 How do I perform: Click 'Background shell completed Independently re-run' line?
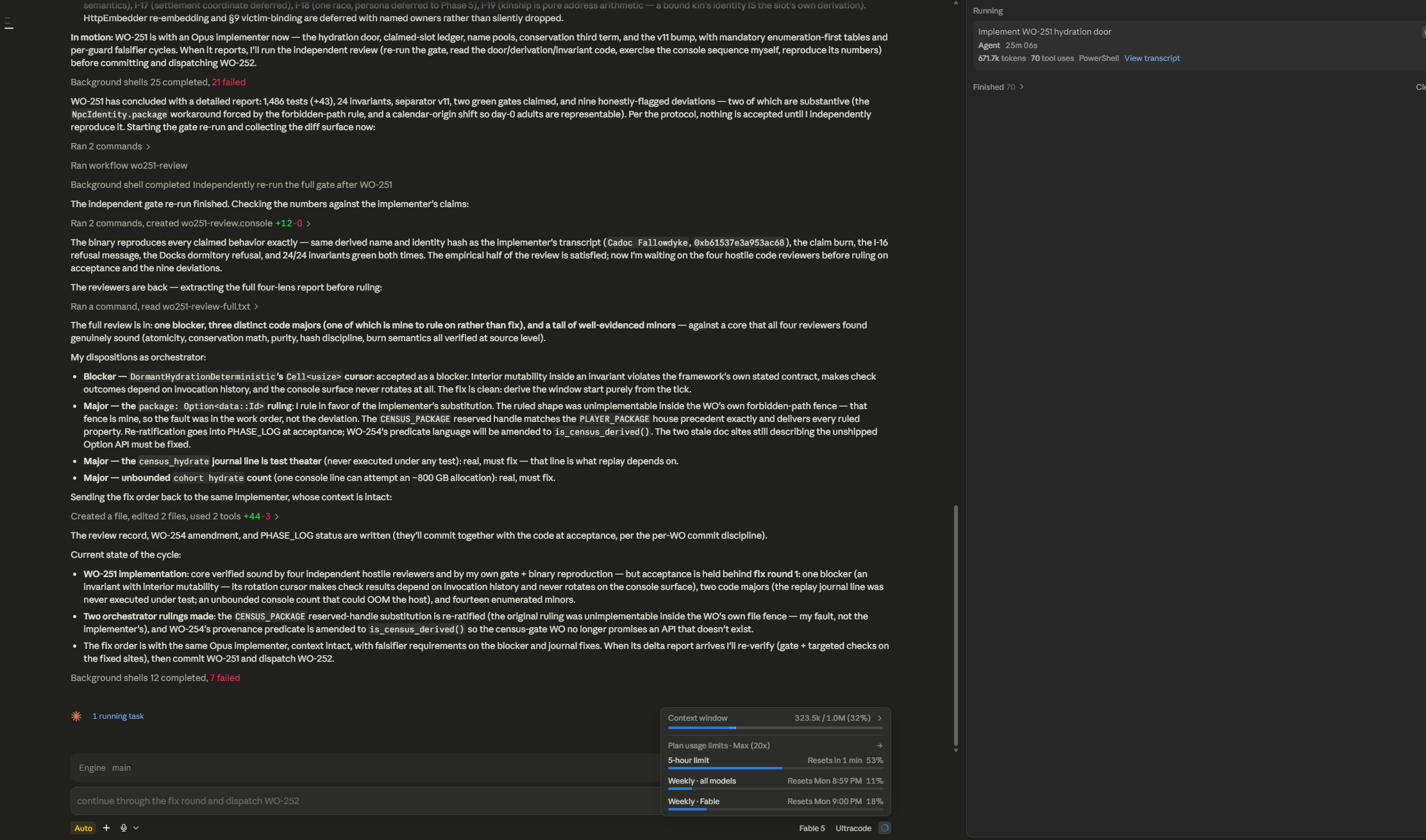pos(231,185)
